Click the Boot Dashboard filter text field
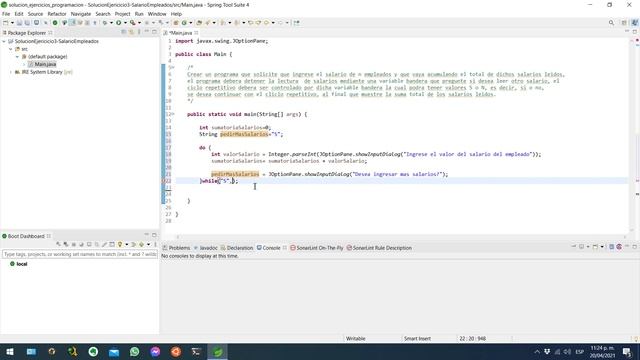The width and height of the screenshot is (640, 360). point(80,254)
